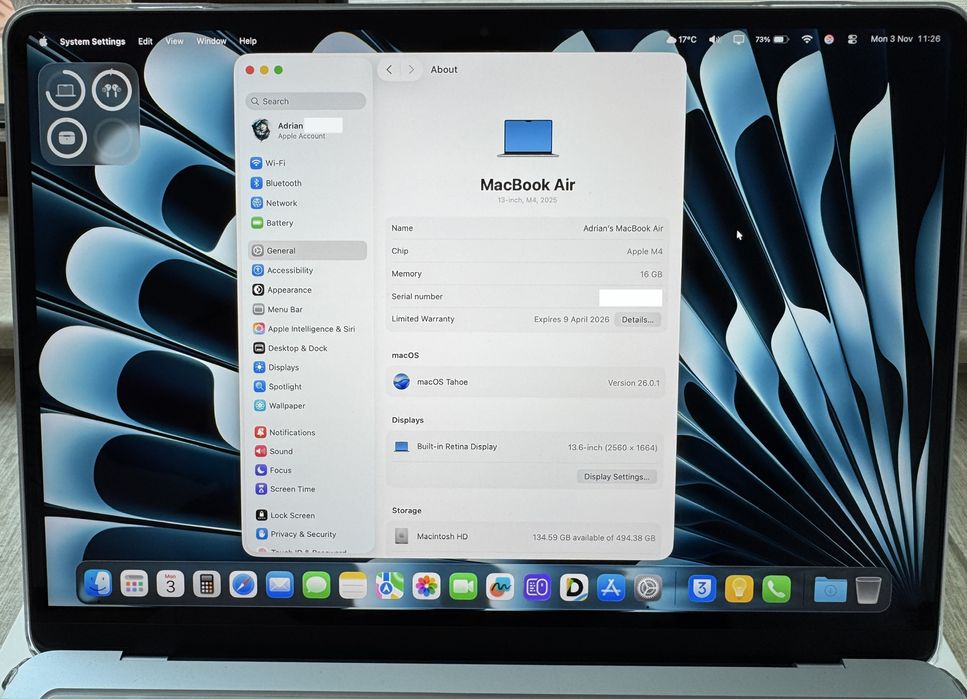Open the Phone app from the Dock
Image resolution: width=967 pixels, height=699 pixels.
(x=776, y=589)
